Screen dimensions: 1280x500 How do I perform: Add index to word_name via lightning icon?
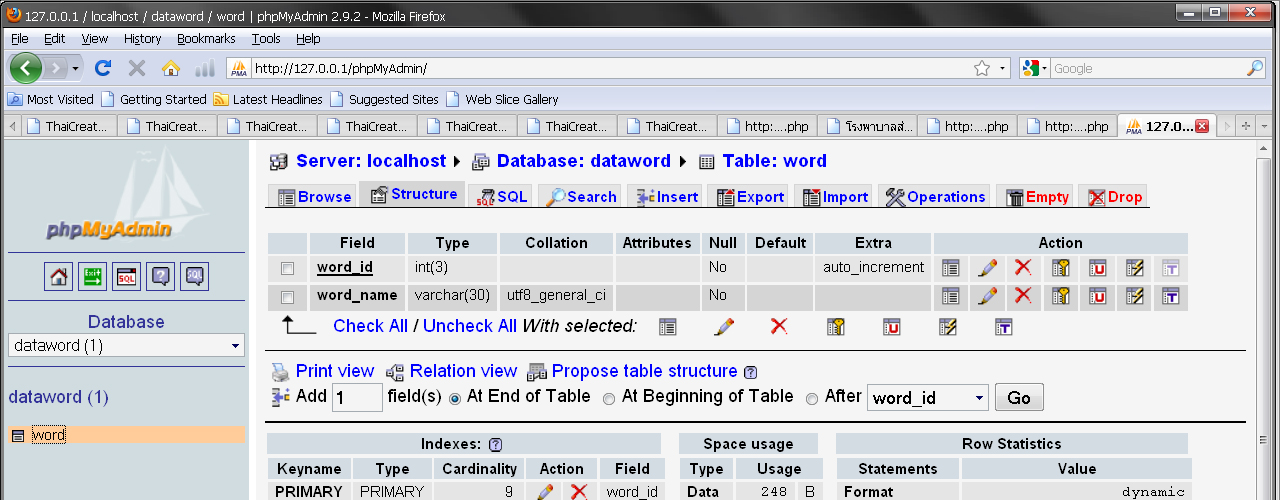tap(1134, 296)
